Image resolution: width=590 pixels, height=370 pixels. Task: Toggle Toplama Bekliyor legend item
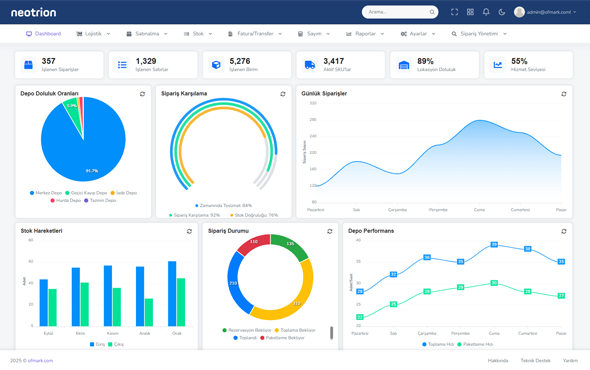click(295, 330)
